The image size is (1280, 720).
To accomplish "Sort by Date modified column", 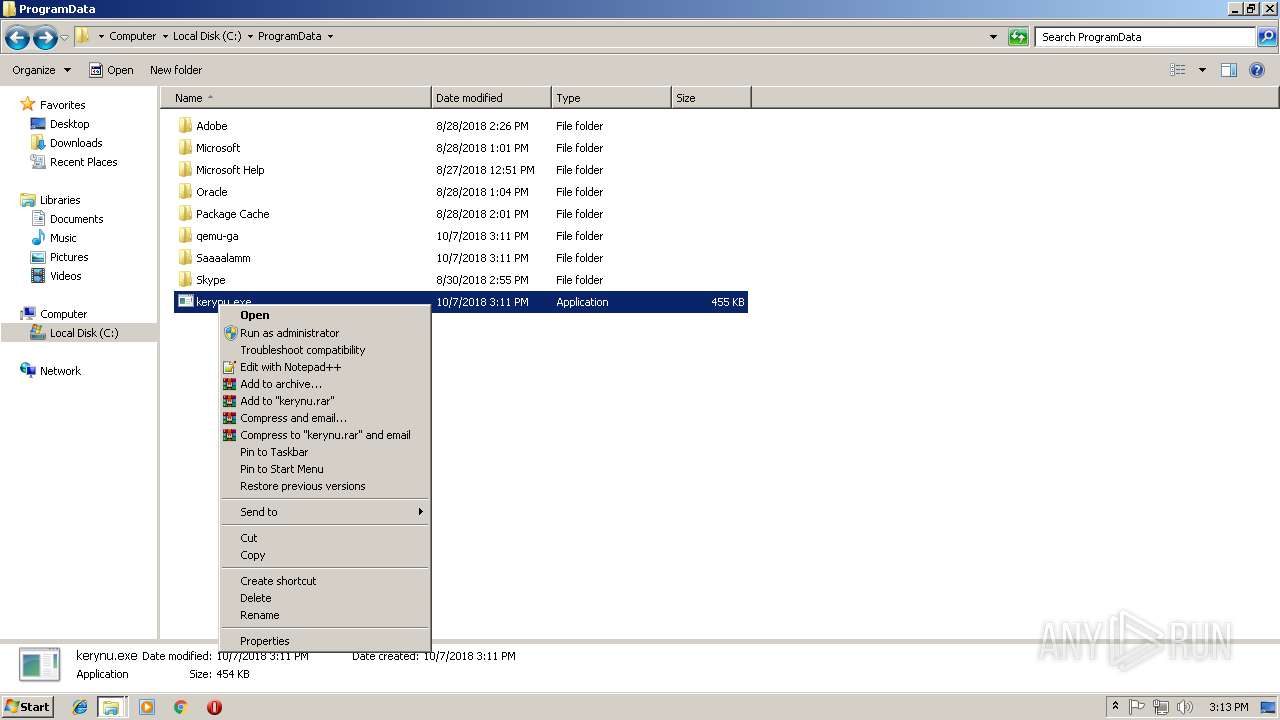I will (491, 98).
